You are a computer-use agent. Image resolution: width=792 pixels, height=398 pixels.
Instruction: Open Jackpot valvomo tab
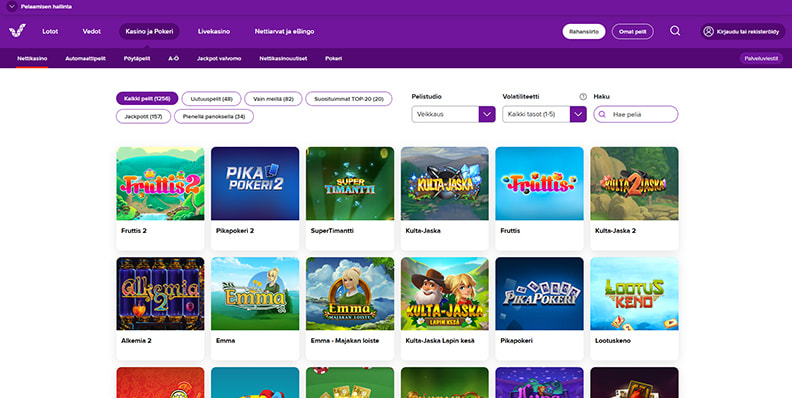click(x=219, y=59)
